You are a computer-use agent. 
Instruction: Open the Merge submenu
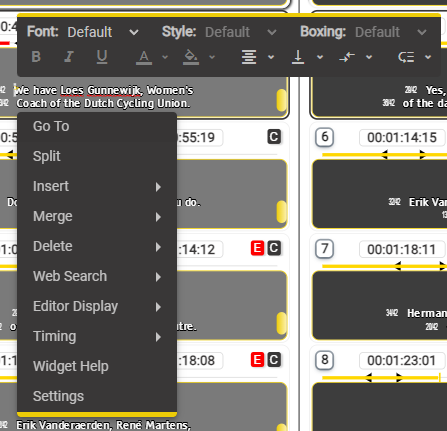(x=97, y=216)
